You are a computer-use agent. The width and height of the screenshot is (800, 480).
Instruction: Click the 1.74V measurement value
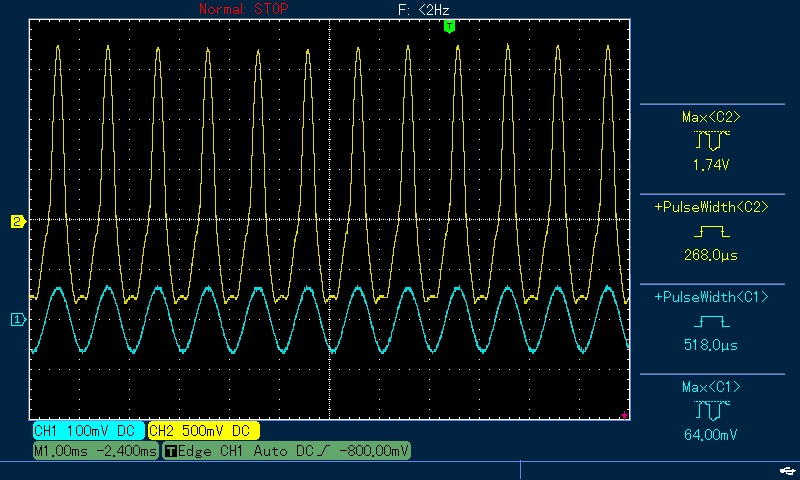coord(711,165)
